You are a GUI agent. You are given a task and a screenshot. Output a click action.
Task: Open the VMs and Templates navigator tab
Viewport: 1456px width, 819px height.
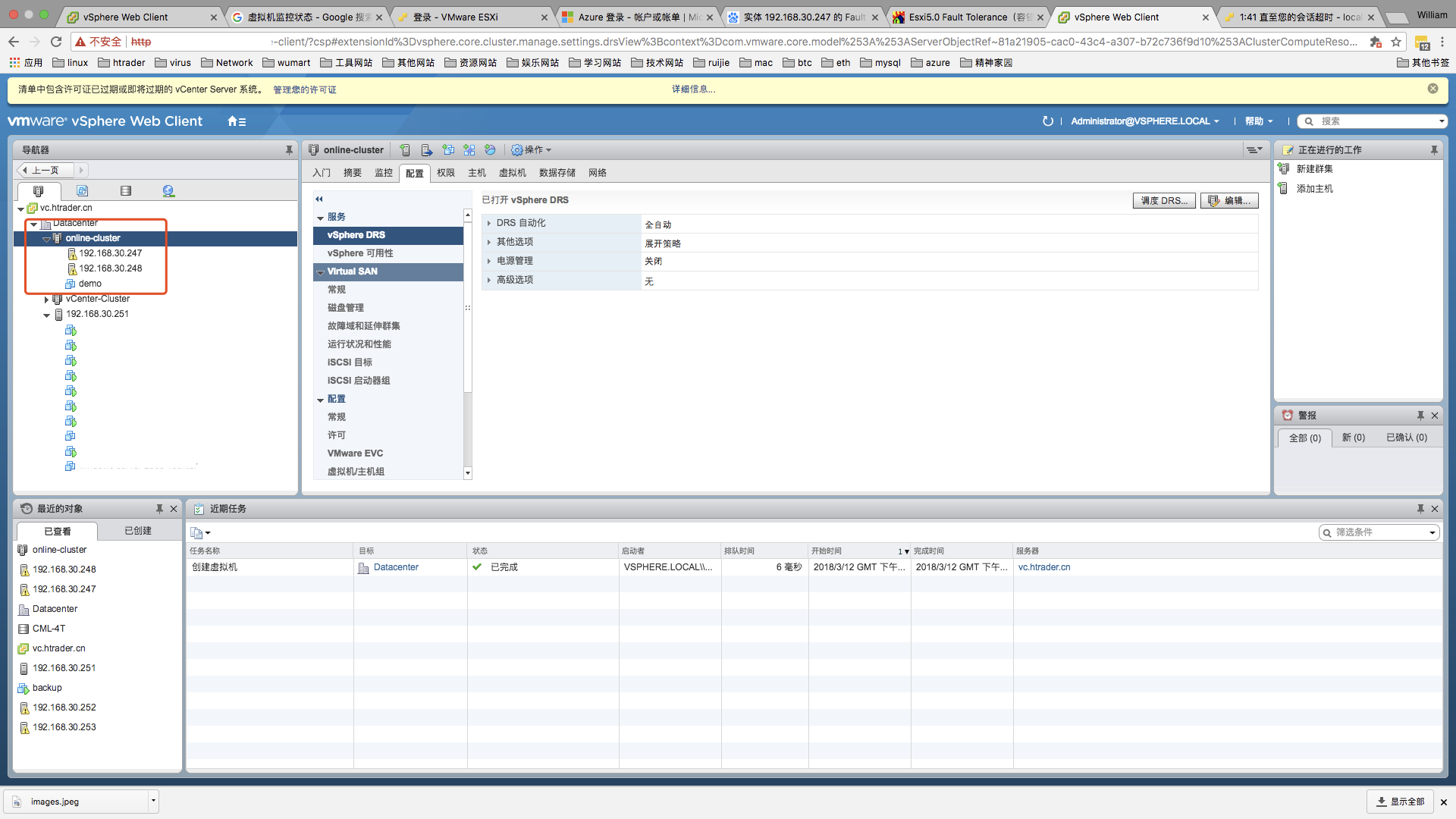tap(82, 191)
